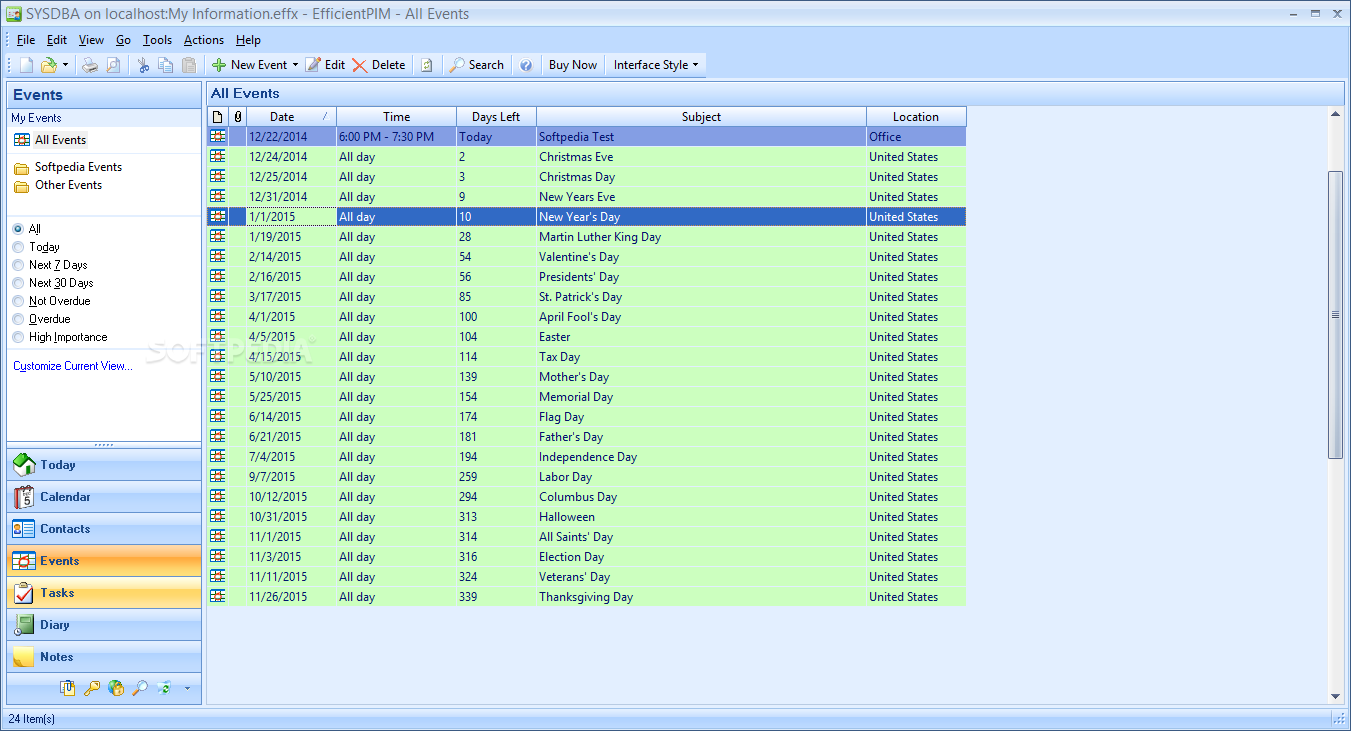Open the recycle bin icon in navigation footer
This screenshot has width=1351, height=731.
[x=164, y=688]
